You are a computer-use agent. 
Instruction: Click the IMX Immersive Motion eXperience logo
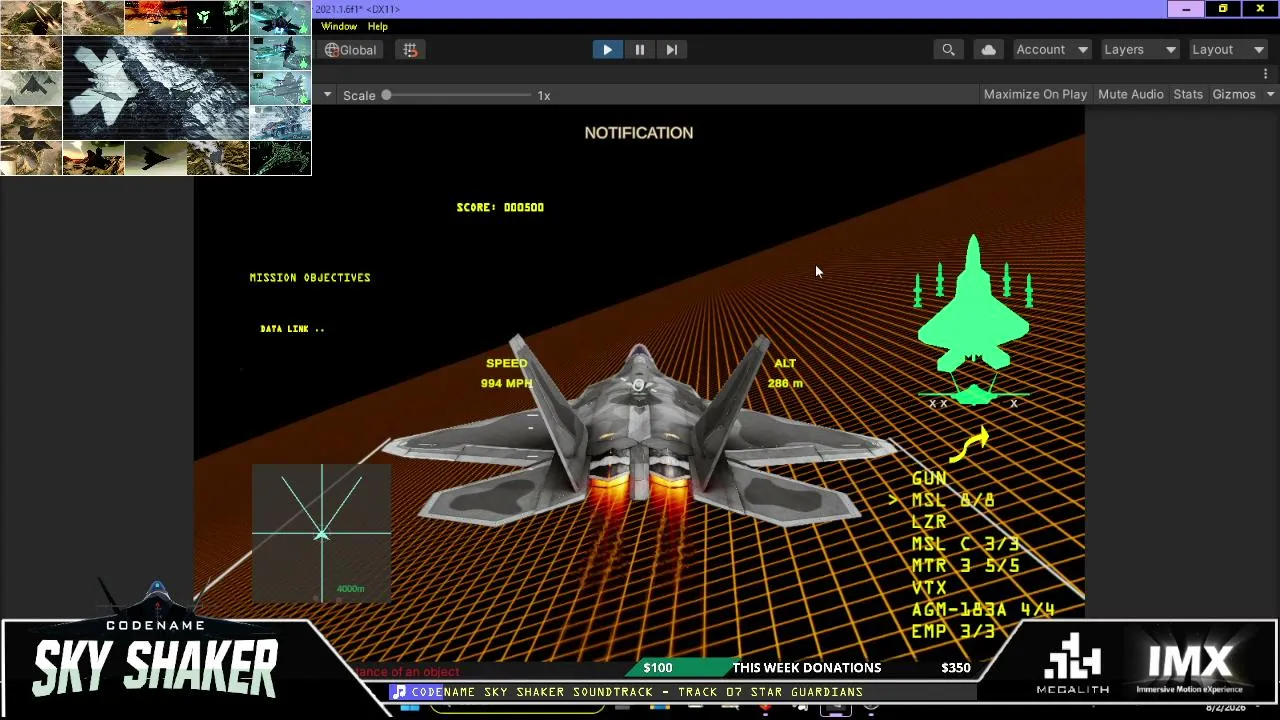[x=1190, y=667]
